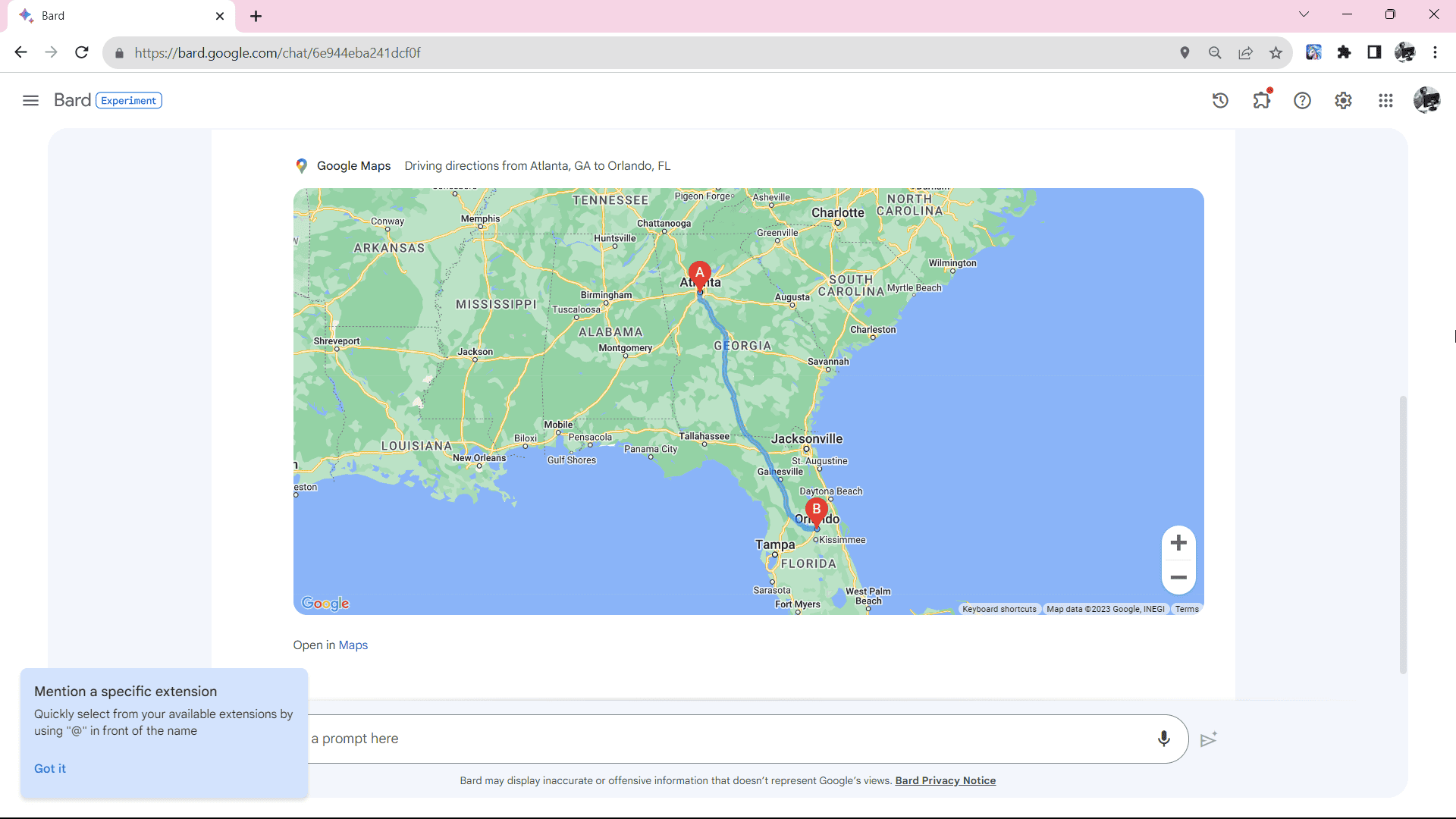Click the zoom magnifier icon in address bar
1456x819 pixels.
pos(1215,52)
